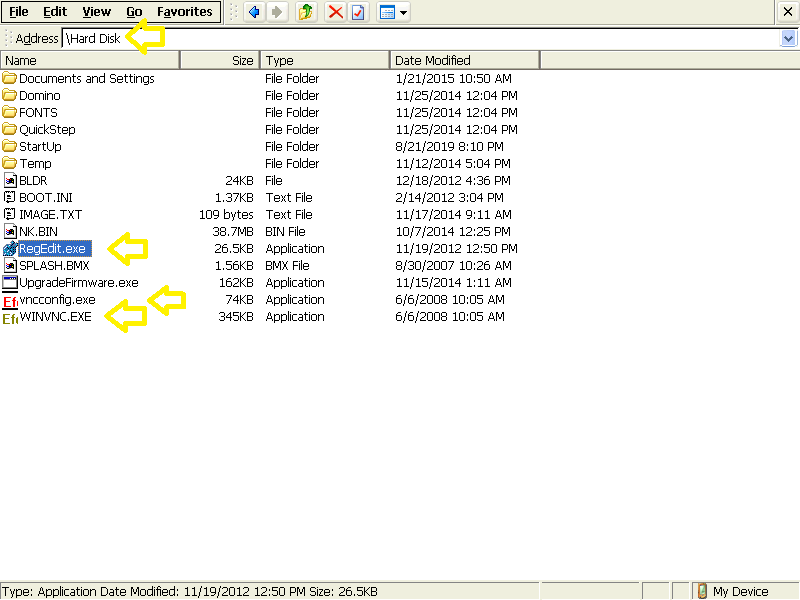Select the Documents and Settings folder icon
Screen dimensions: 800x600
click(9, 78)
